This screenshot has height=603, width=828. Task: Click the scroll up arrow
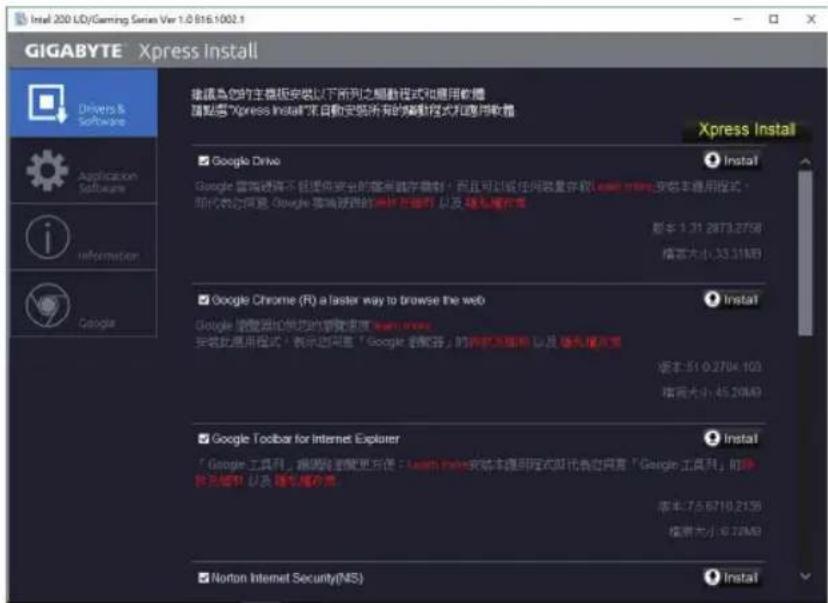point(805,162)
